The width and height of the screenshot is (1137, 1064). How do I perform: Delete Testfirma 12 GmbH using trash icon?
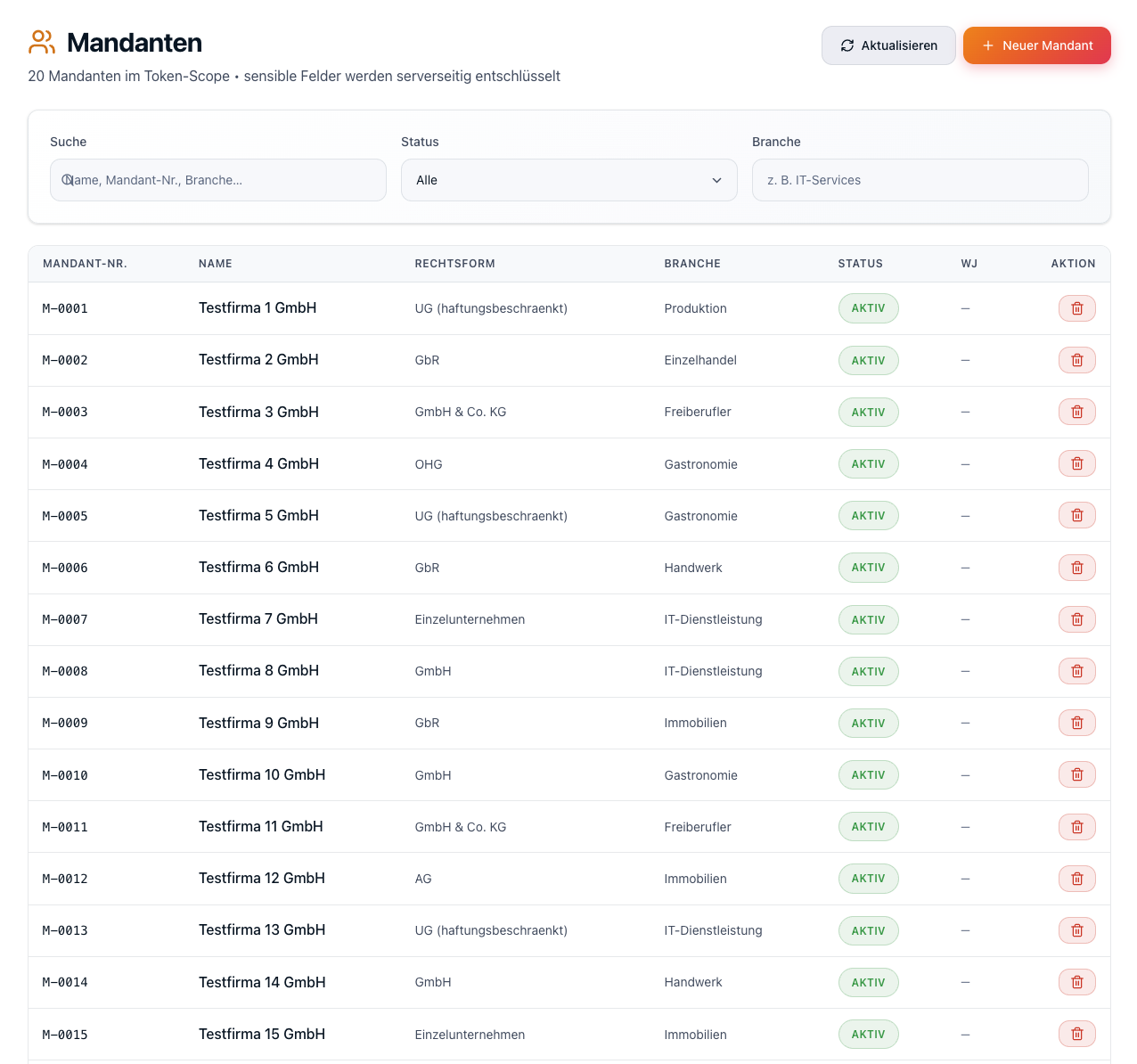1076,879
